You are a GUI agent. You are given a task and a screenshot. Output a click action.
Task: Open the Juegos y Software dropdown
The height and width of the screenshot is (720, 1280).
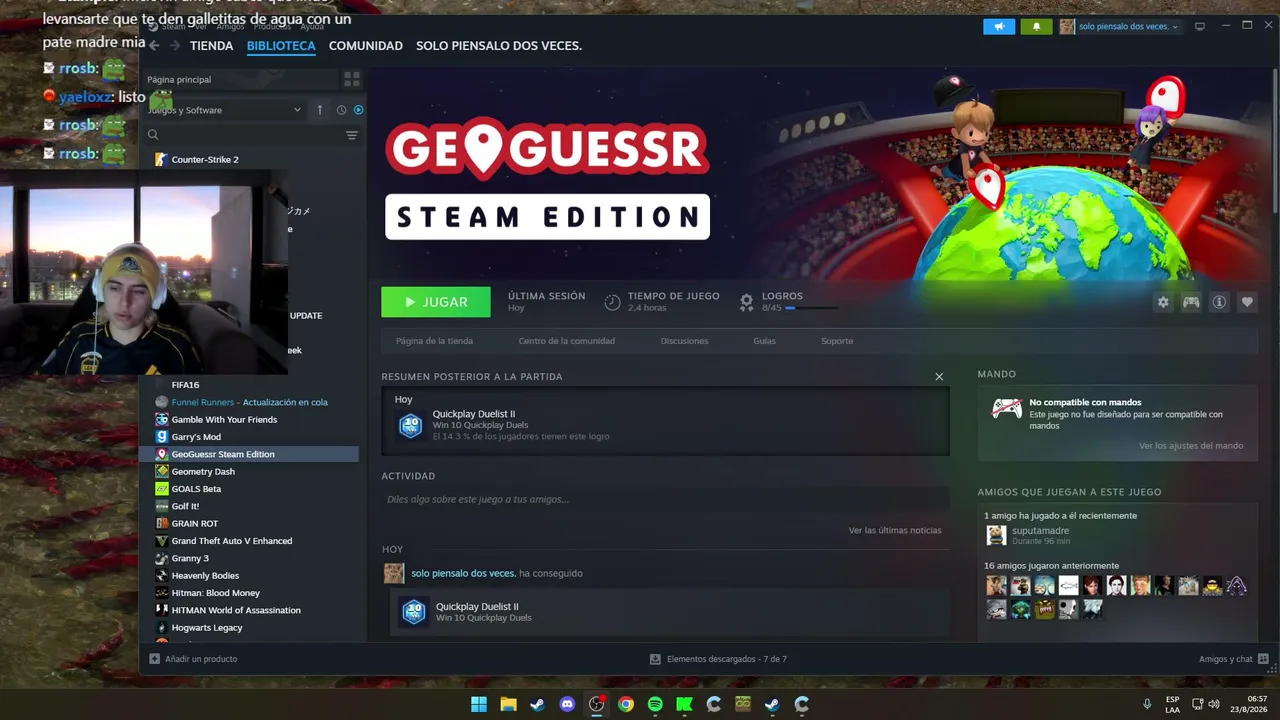pyautogui.click(x=226, y=110)
